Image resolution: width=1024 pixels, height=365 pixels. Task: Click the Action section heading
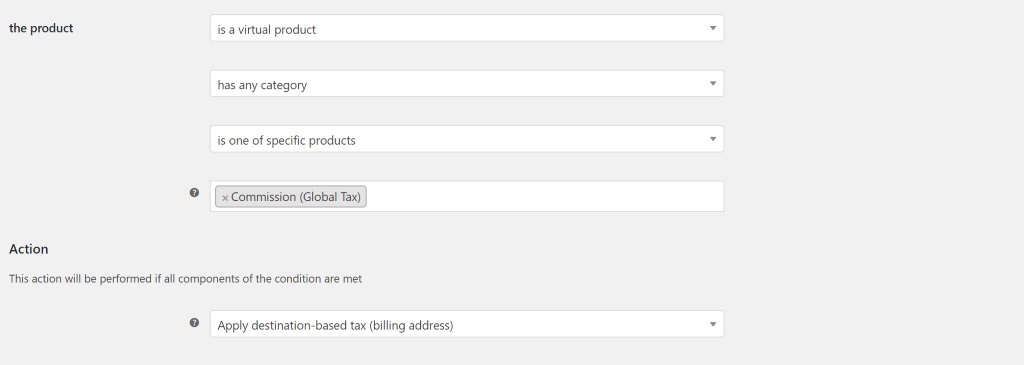point(29,249)
